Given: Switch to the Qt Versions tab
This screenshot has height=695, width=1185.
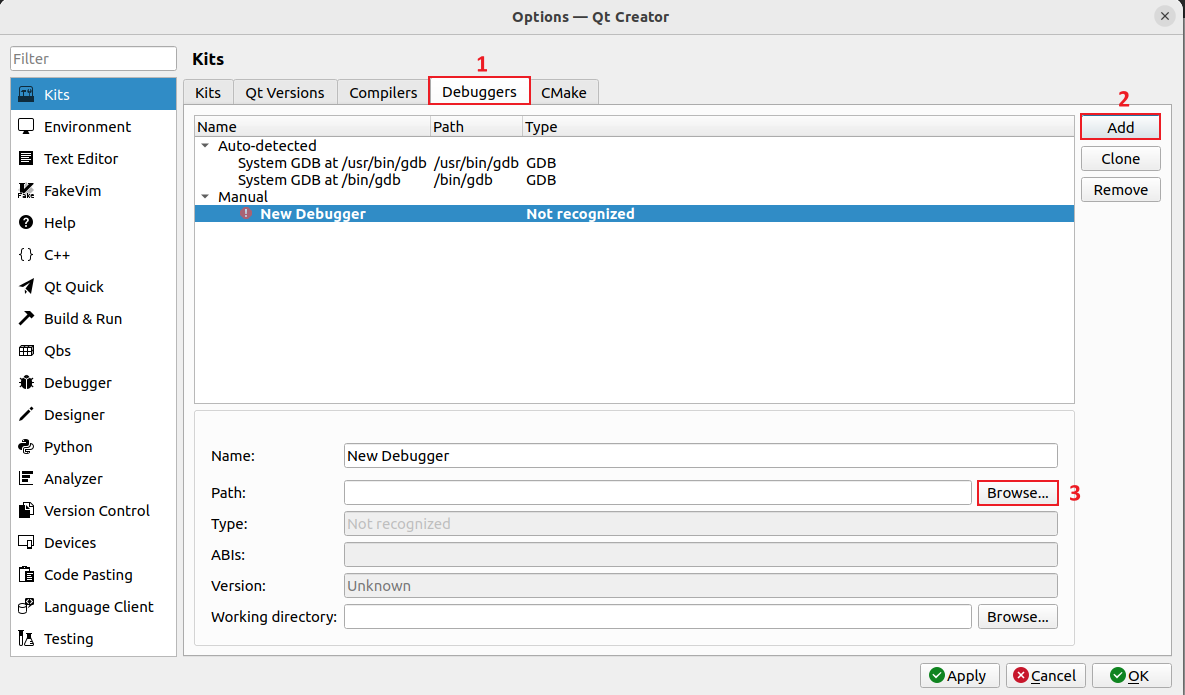Looking at the screenshot, I should tap(285, 92).
